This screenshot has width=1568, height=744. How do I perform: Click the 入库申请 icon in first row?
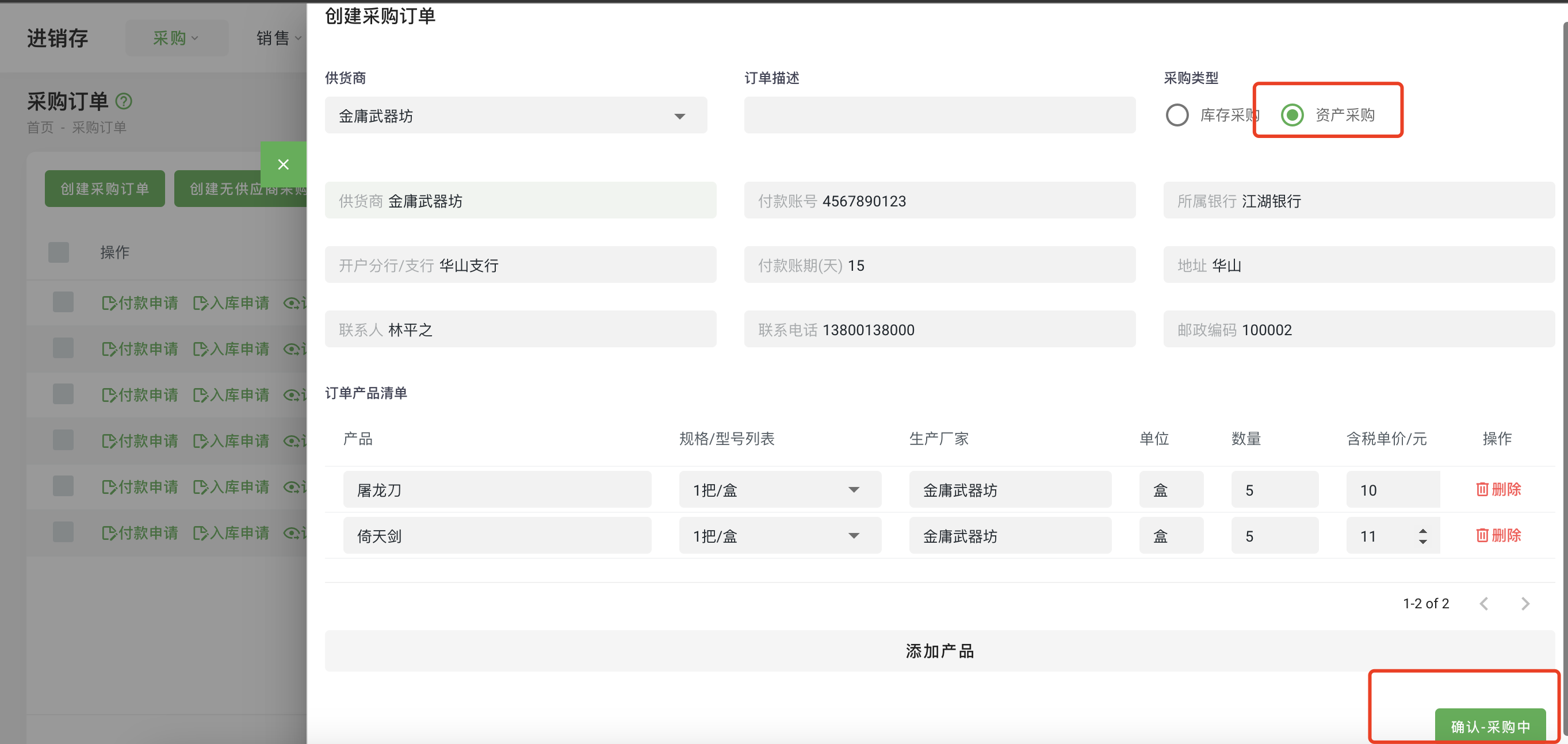tap(231, 302)
